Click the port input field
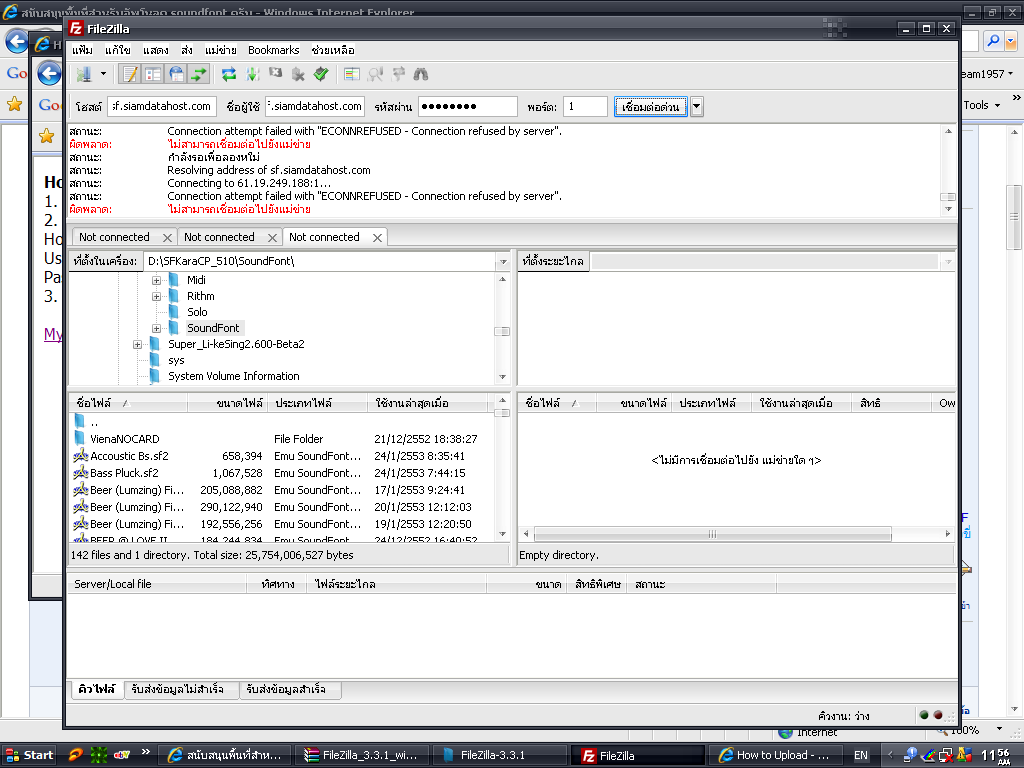Viewport: 1024px width, 768px height. 585,106
